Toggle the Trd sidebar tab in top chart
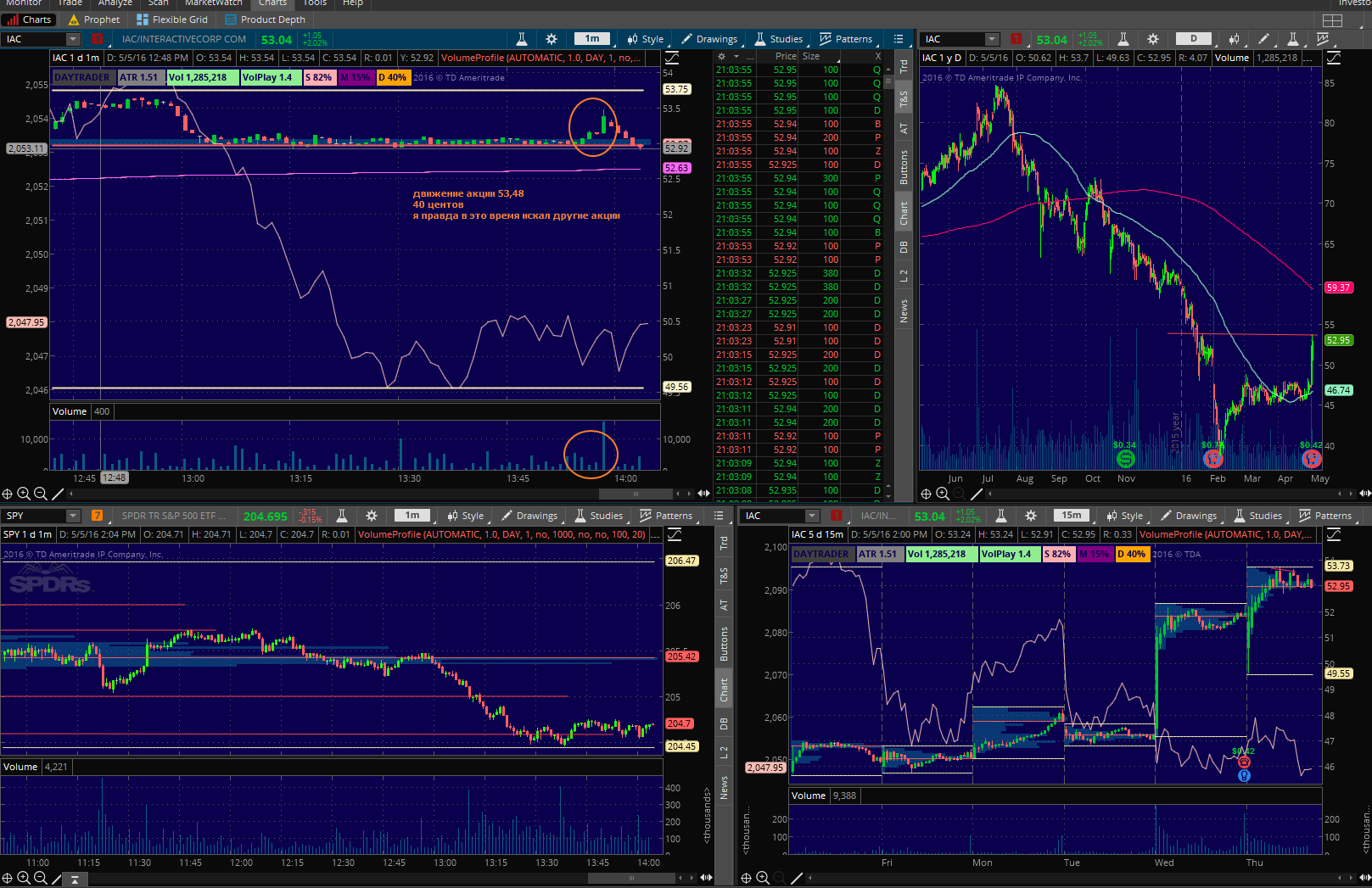 click(x=904, y=65)
